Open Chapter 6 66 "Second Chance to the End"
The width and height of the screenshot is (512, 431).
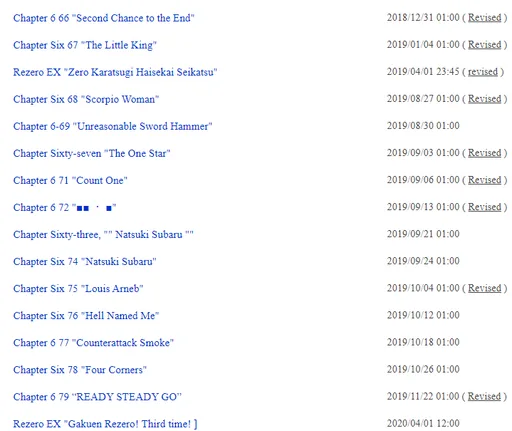pyautogui.click(x=104, y=18)
